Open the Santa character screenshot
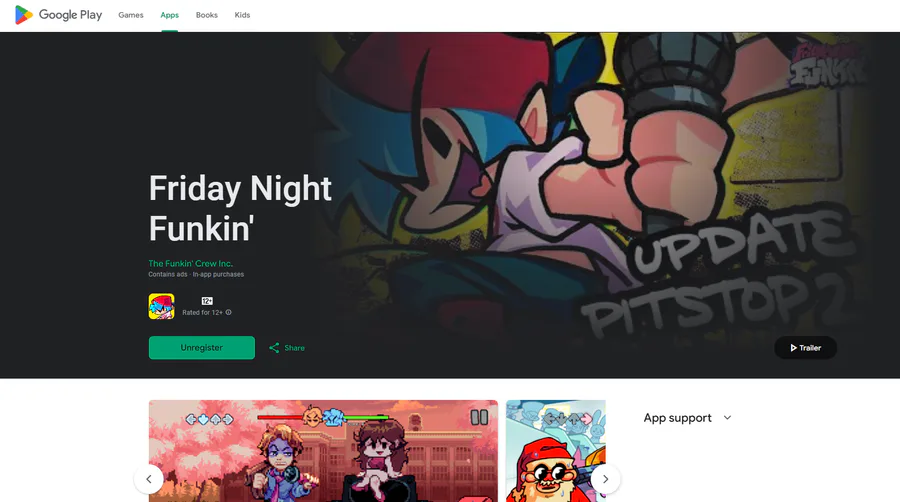Image resolution: width=900 pixels, height=502 pixels. pyautogui.click(x=556, y=451)
